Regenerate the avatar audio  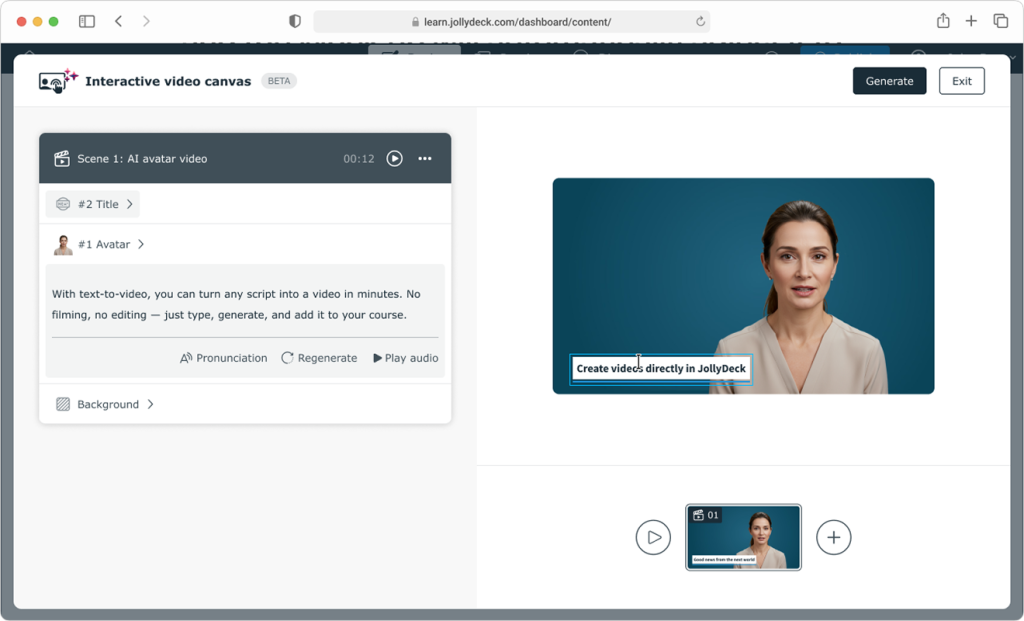pyautogui.click(x=319, y=358)
